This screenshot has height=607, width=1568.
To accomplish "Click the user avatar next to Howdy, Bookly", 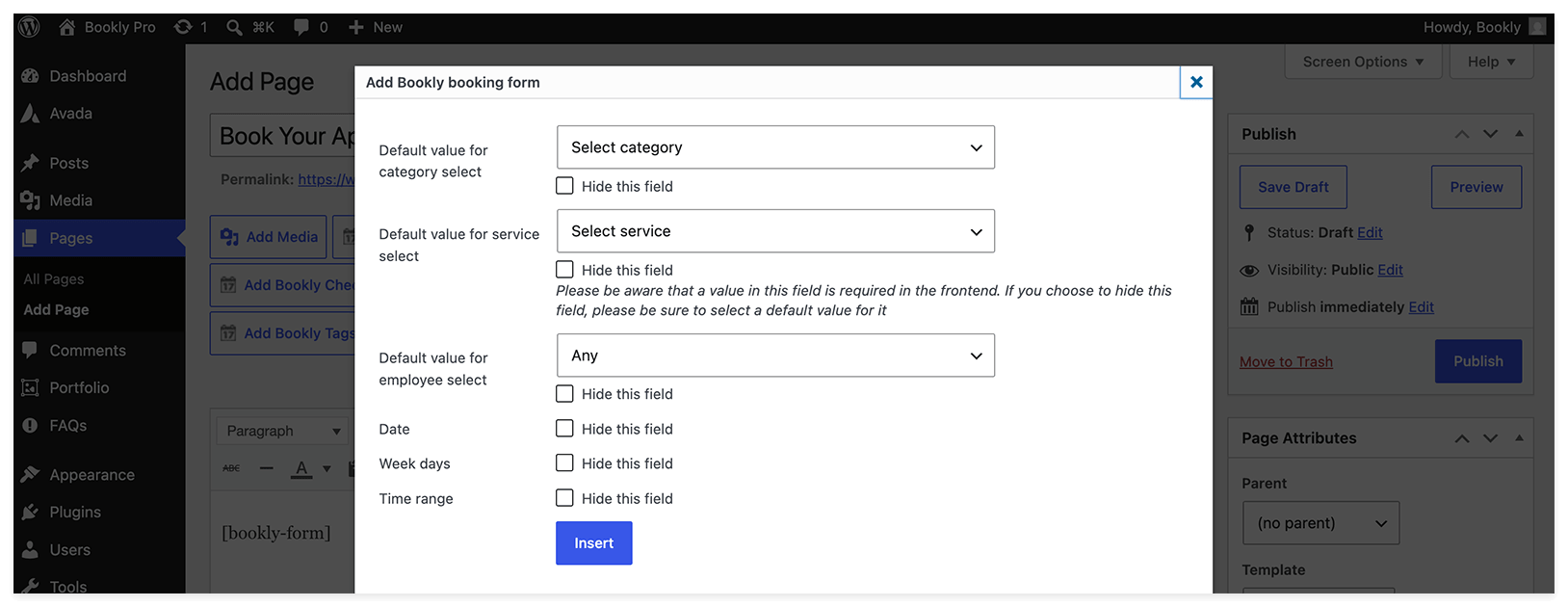I will point(1537,27).
